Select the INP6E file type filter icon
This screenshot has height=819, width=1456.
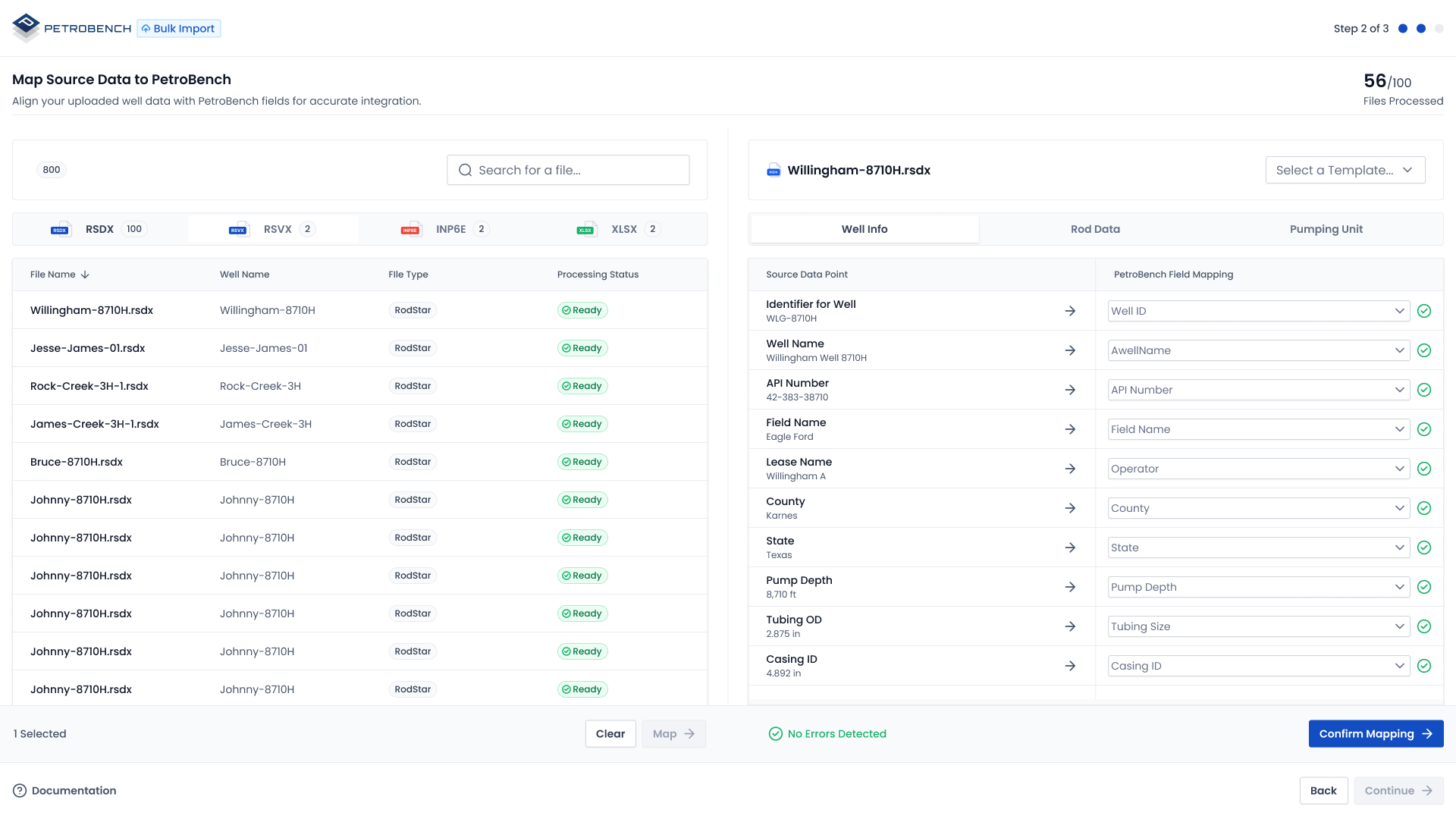pyautogui.click(x=410, y=228)
